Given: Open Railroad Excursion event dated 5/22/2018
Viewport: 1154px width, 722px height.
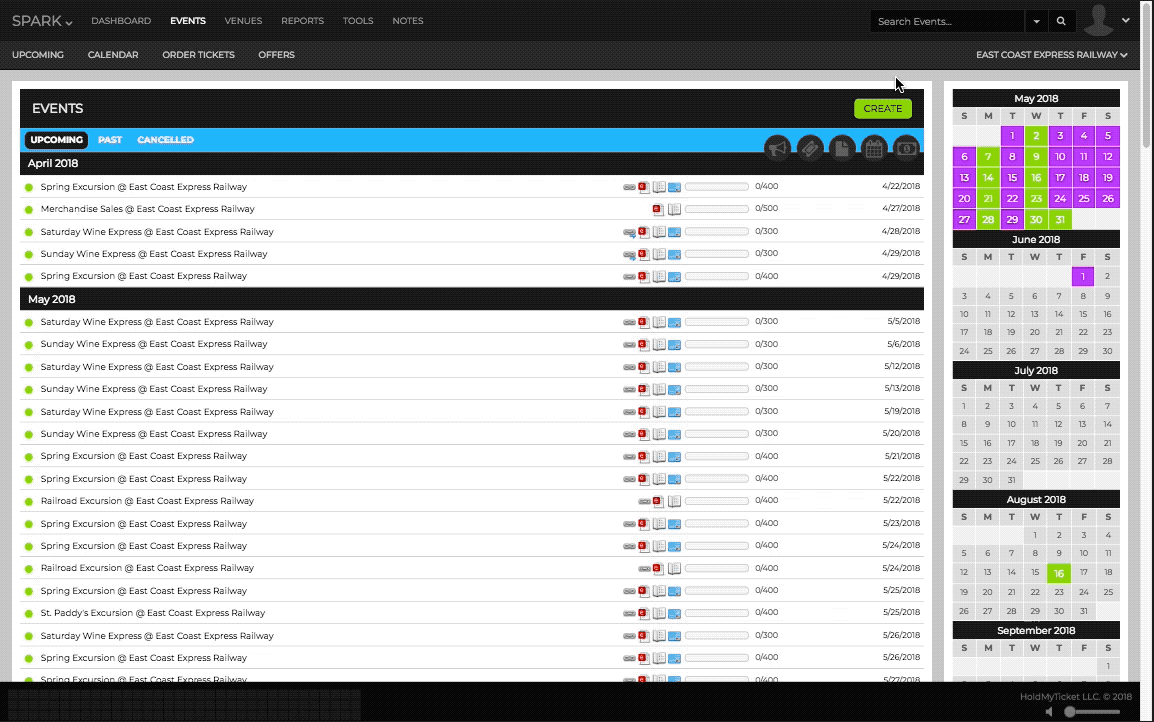Looking at the screenshot, I should pyautogui.click(x=147, y=501).
